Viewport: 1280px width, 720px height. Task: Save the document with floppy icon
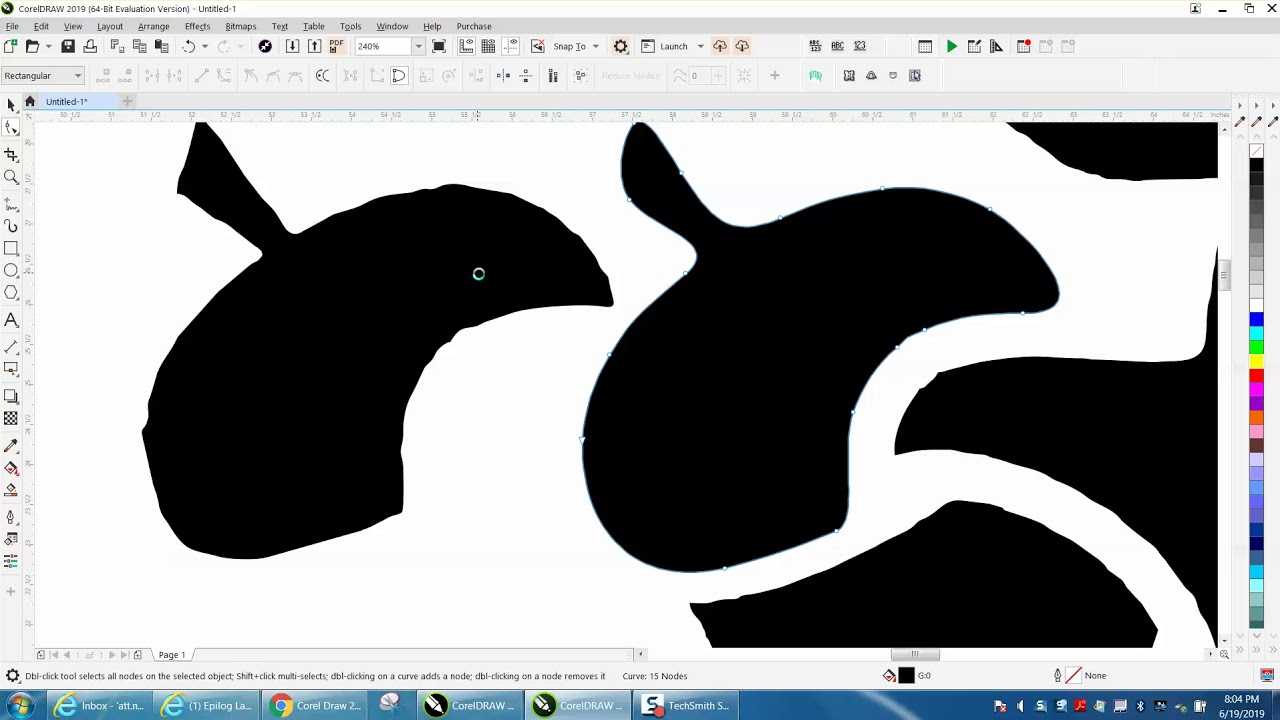[x=68, y=46]
